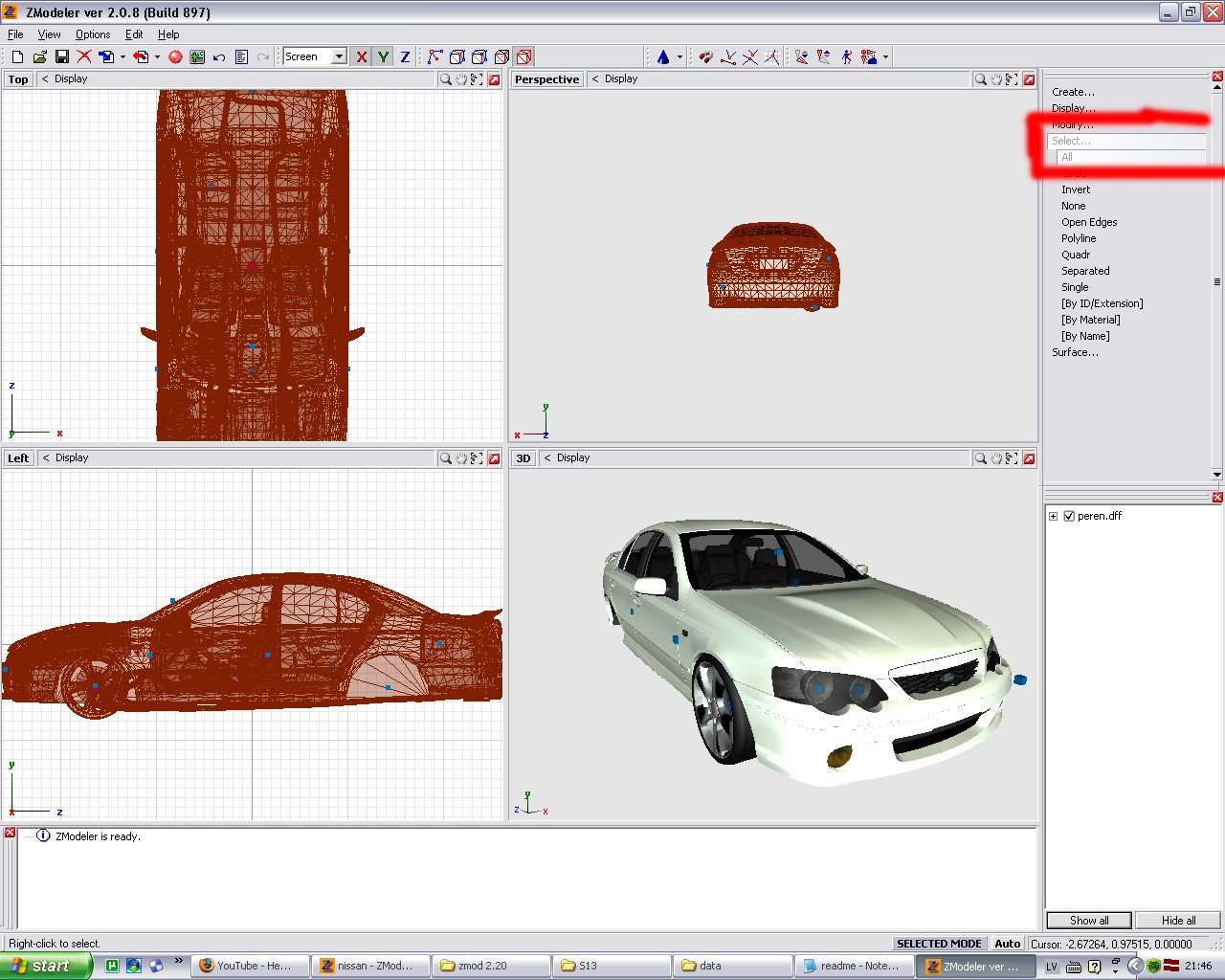Screen dimensions: 1225x980
Task: Click the Show all button
Action: (x=1089, y=921)
